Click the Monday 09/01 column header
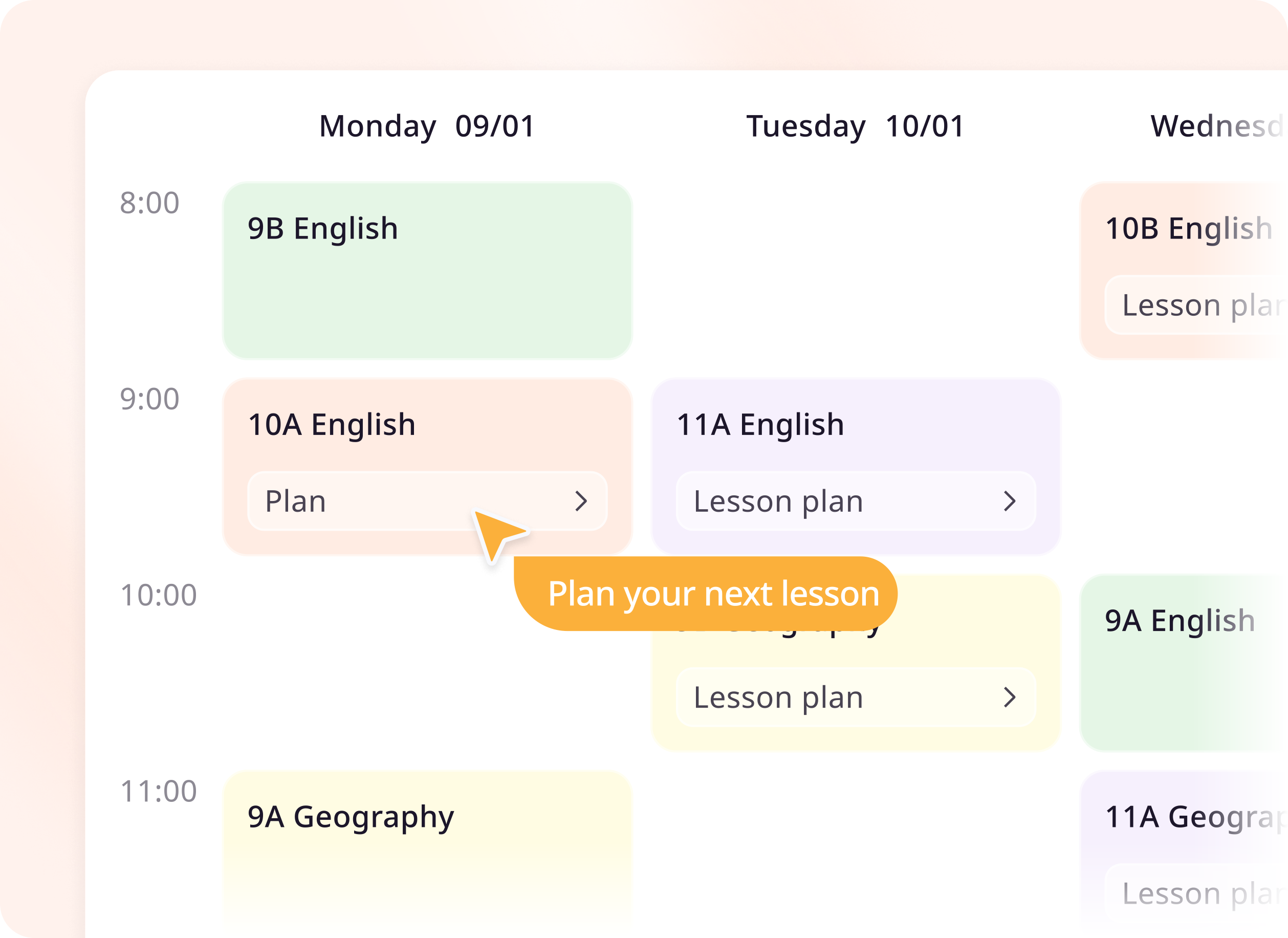Screen dimensions: 1288x938 427,126
